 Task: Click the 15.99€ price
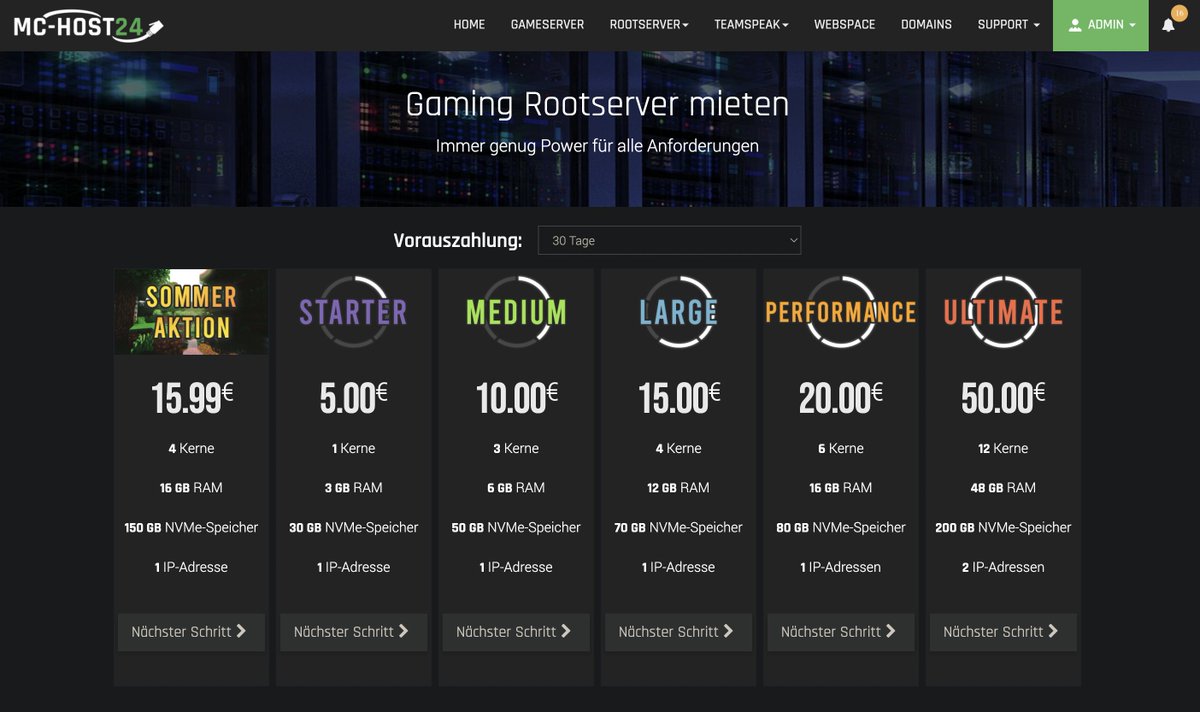coord(192,398)
